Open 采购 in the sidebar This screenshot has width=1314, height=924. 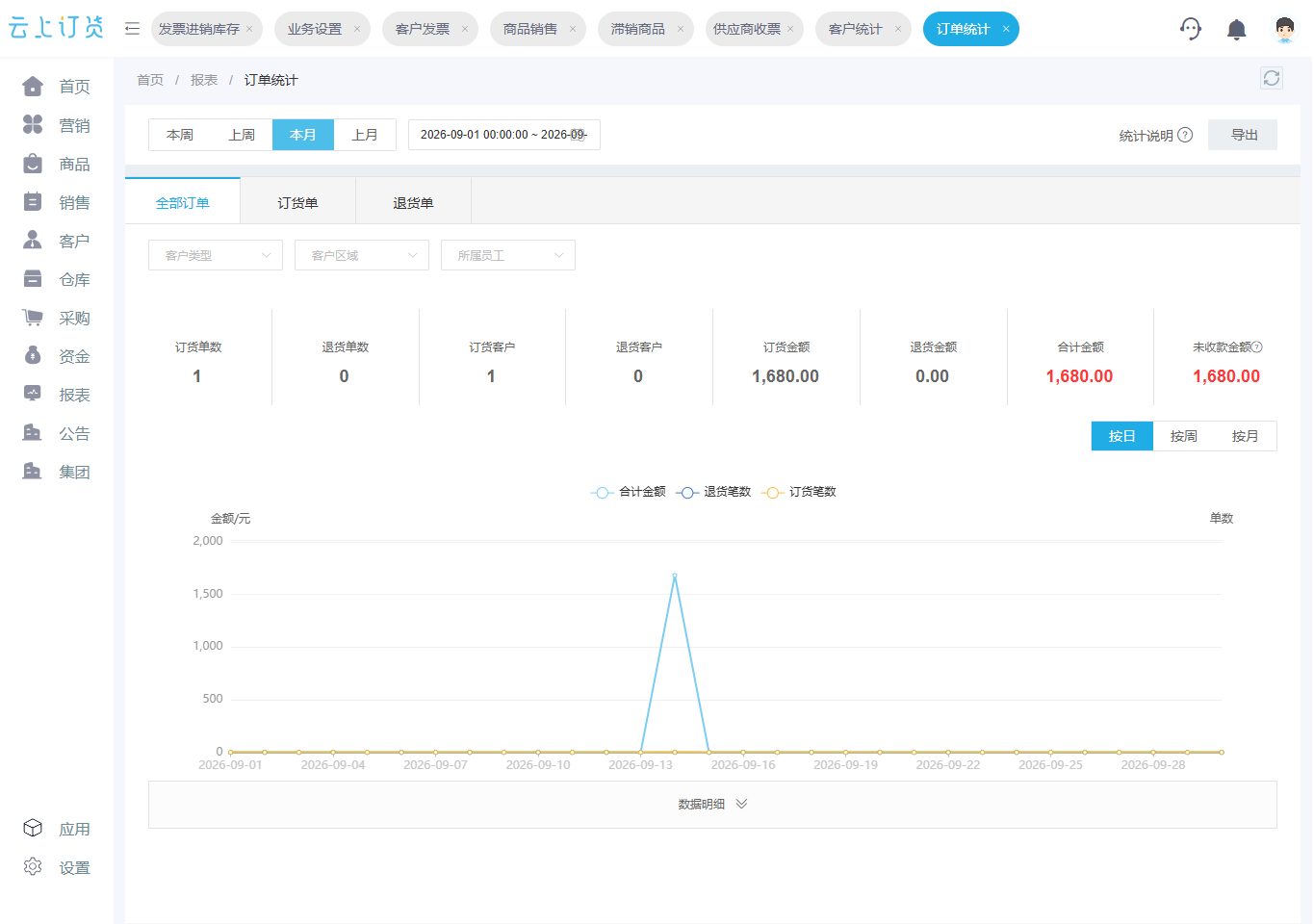[57, 318]
